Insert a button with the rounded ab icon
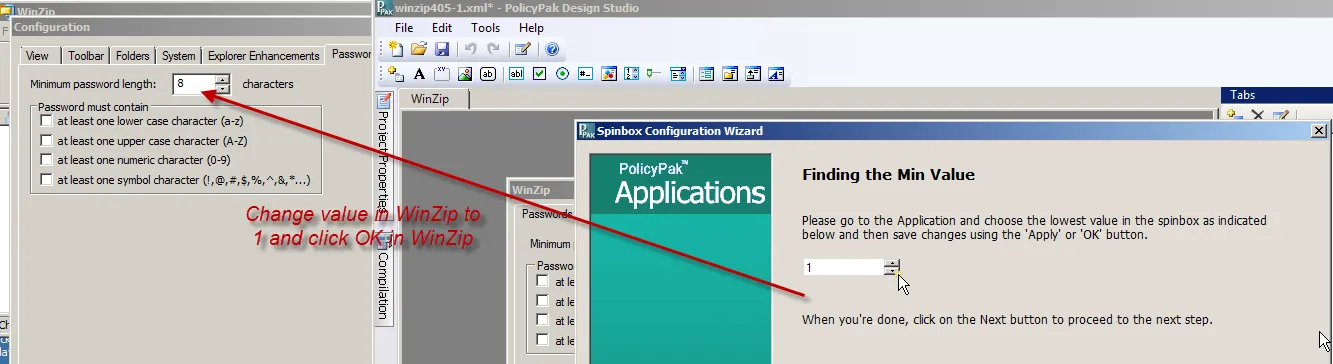 tap(488, 73)
